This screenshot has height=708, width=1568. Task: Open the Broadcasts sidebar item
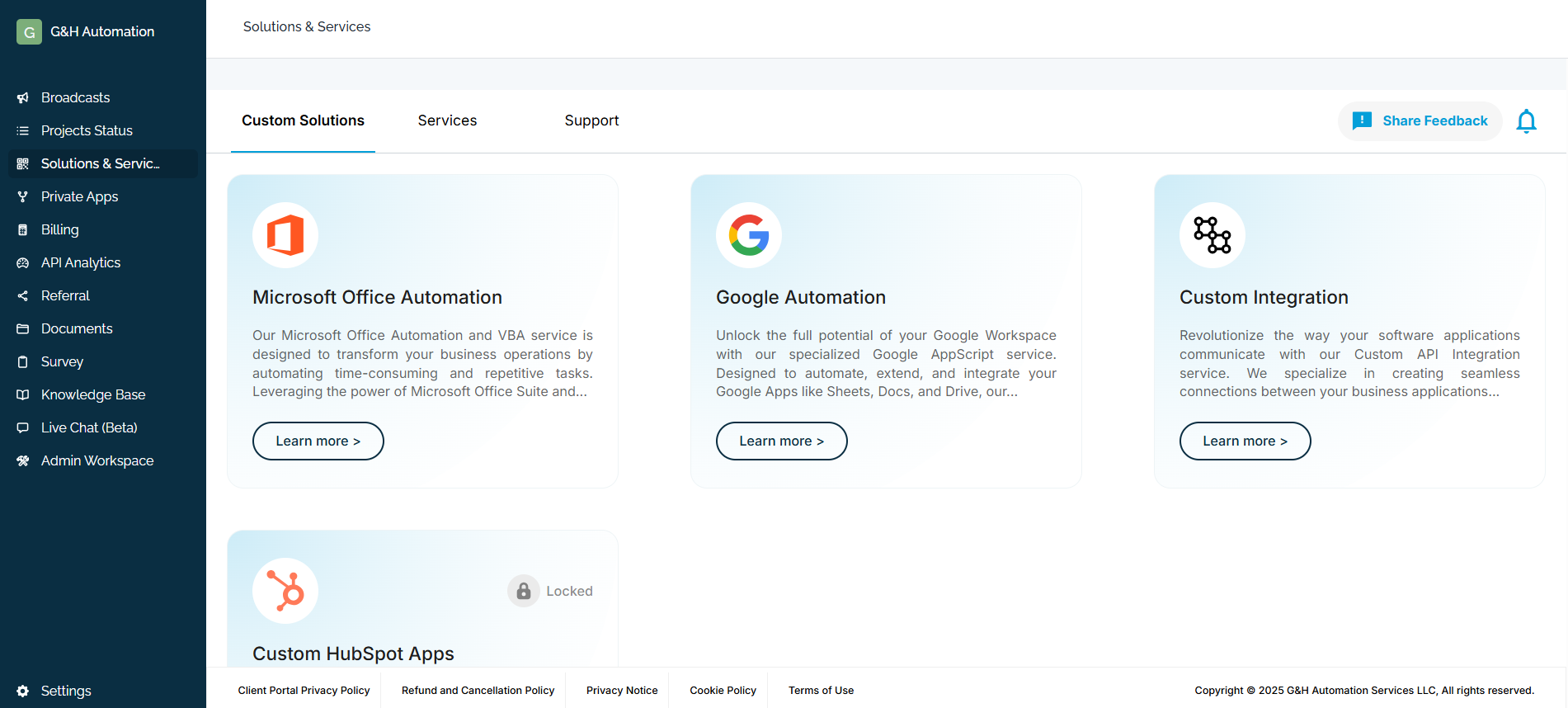(x=75, y=97)
